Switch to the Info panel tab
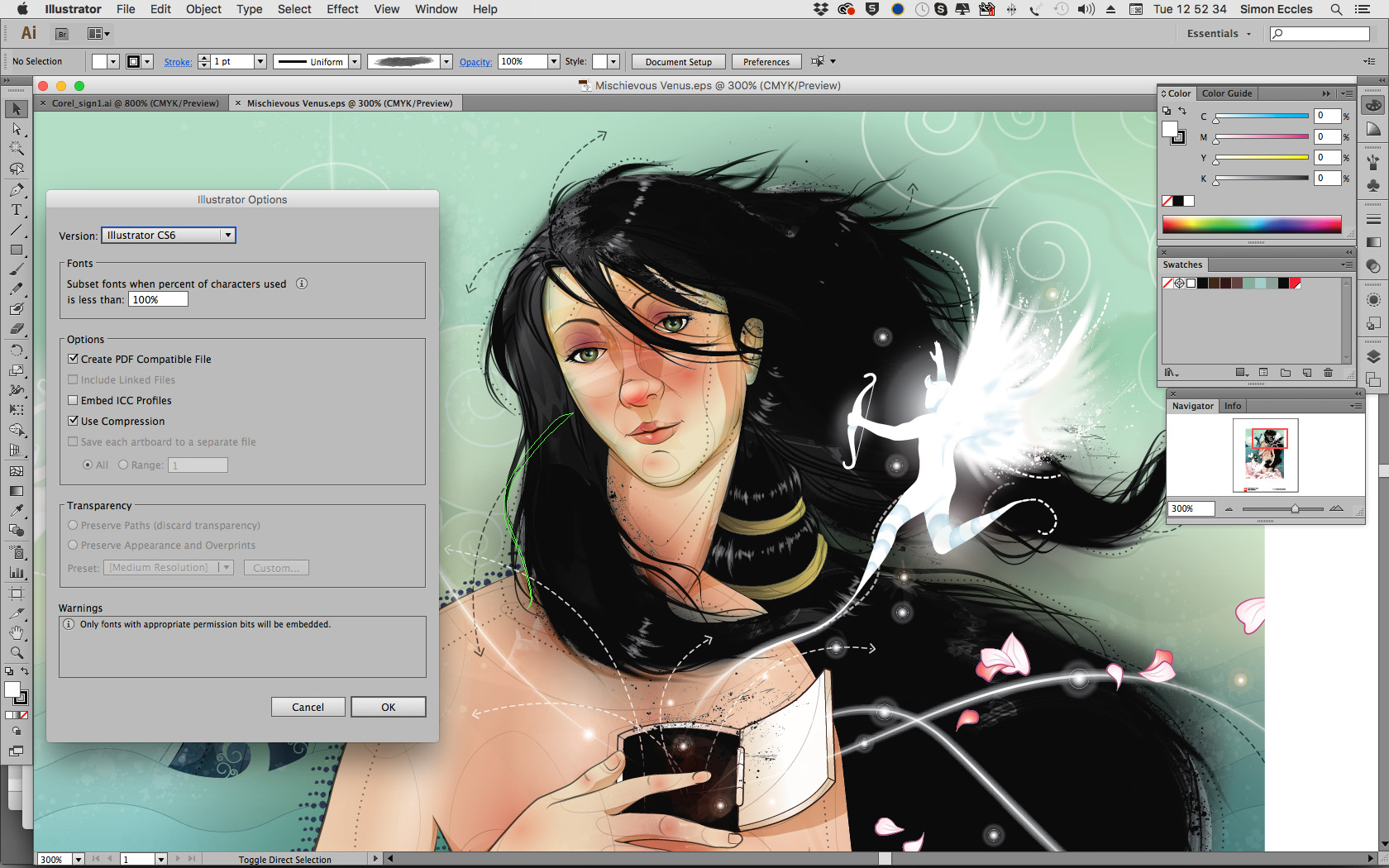Image resolution: width=1389 pixels, height=868 pixels. pos(1233,406)
